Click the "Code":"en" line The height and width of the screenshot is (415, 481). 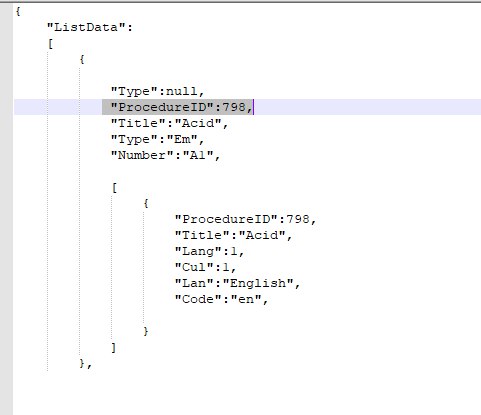point(221,299)
